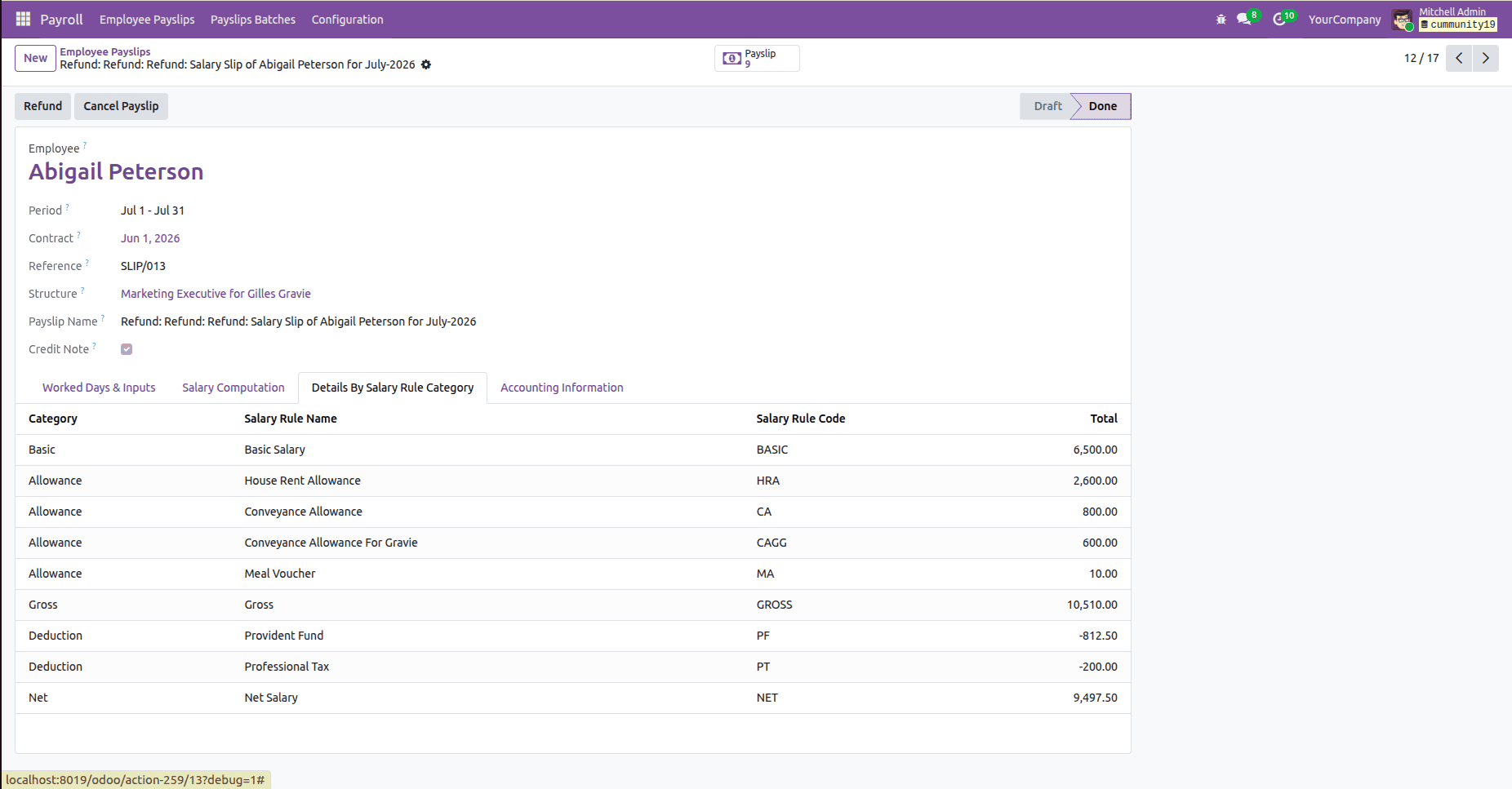Click the 800.00 conveyance total
The width and height of the screenshot is (1512, 789).
pos(1100,512)
